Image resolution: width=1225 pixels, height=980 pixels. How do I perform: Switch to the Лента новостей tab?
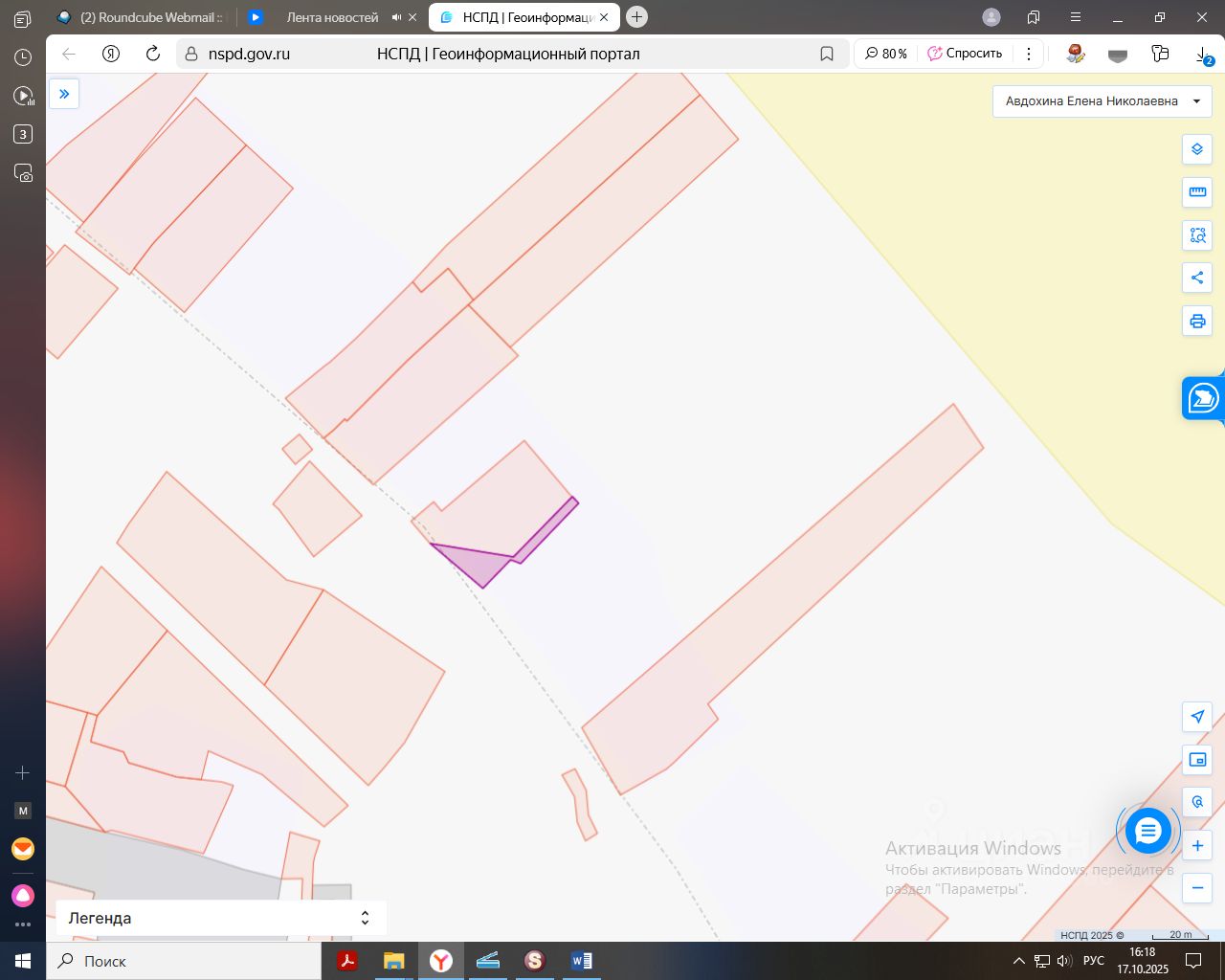coord(332,17)
